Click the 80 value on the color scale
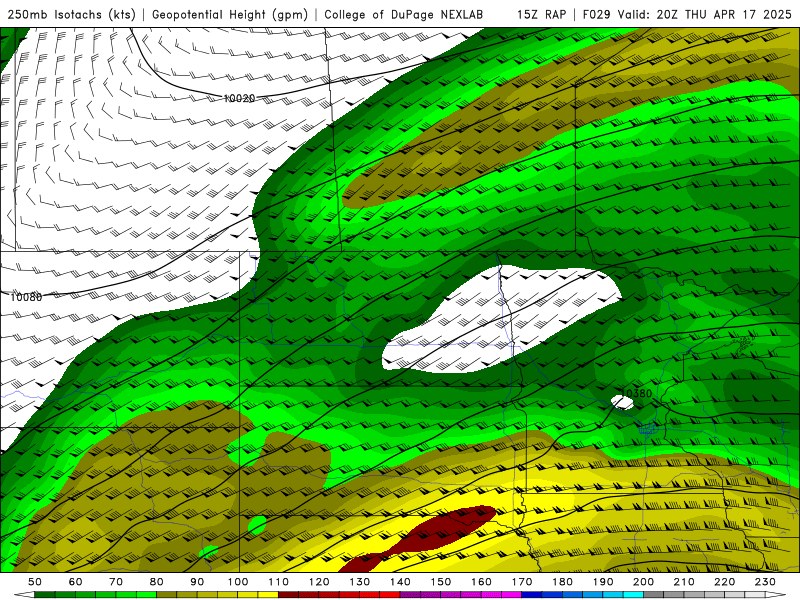This screenshot has height=600, width=800. 157,582
